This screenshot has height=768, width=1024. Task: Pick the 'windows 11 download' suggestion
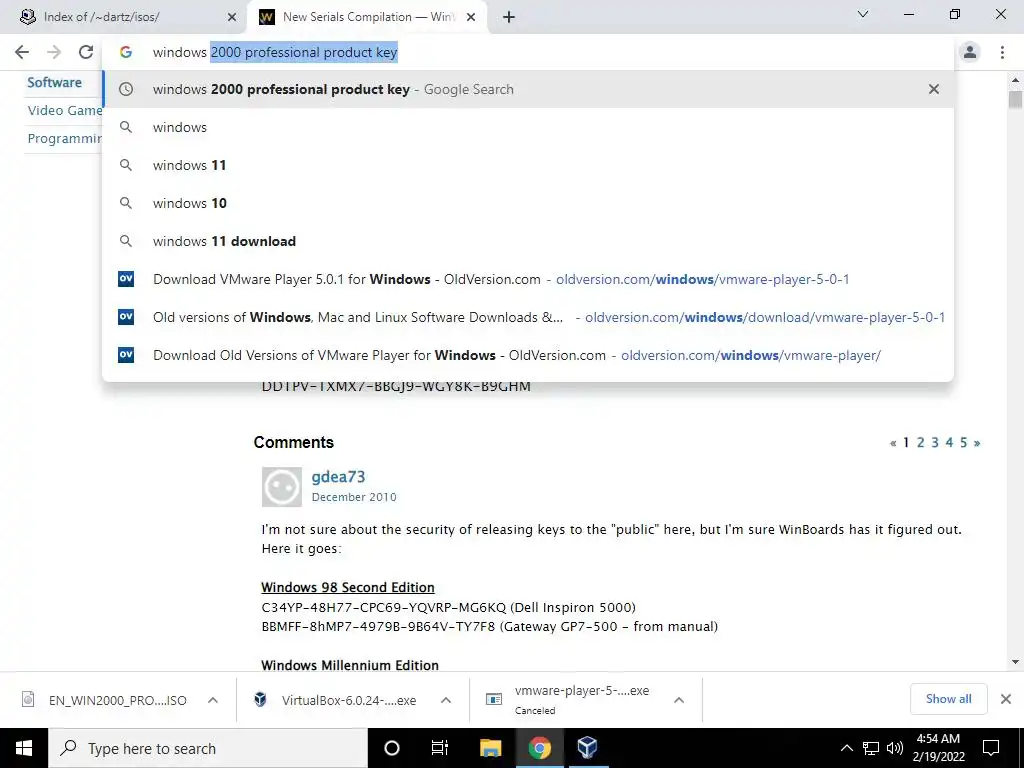pyautogui.click(x=528, y=241)
